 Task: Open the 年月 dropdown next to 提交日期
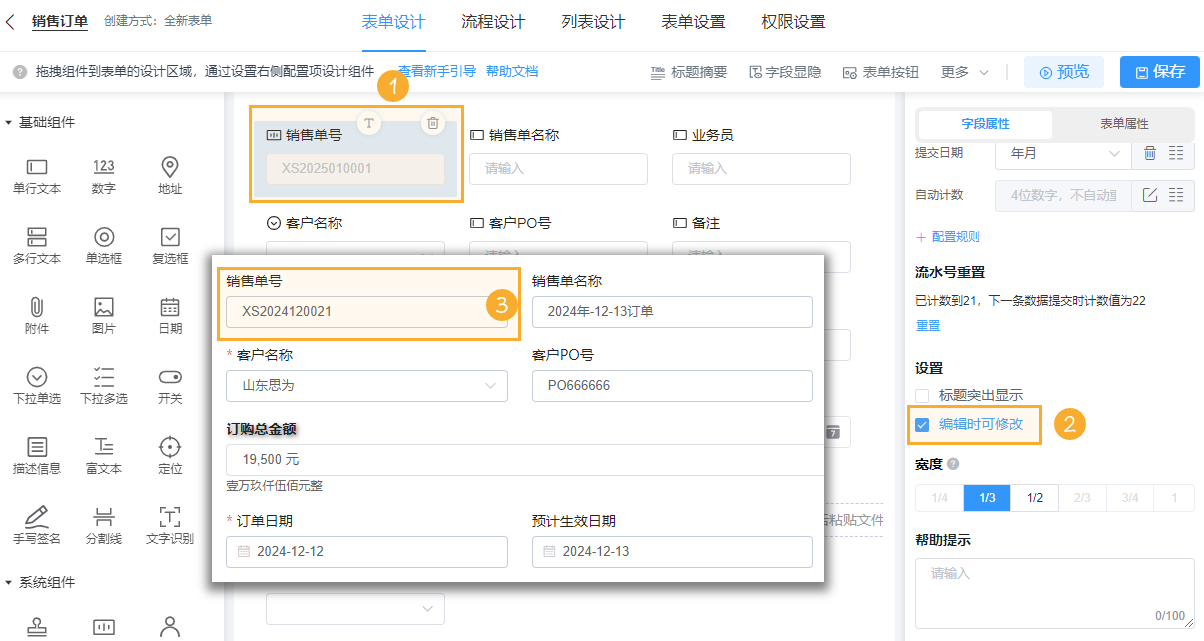(x=1062, y=155)
